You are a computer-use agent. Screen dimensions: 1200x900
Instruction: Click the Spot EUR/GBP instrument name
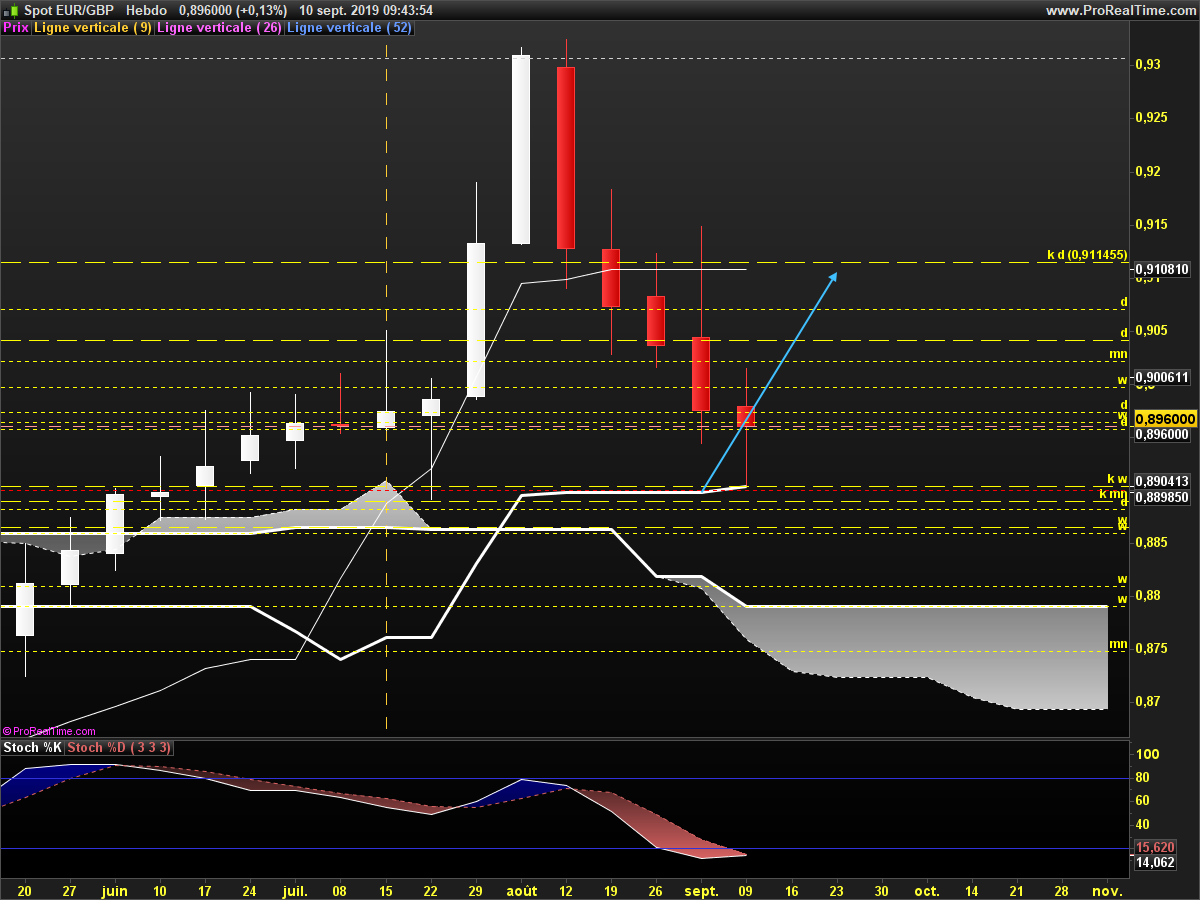tap(68, 10)
